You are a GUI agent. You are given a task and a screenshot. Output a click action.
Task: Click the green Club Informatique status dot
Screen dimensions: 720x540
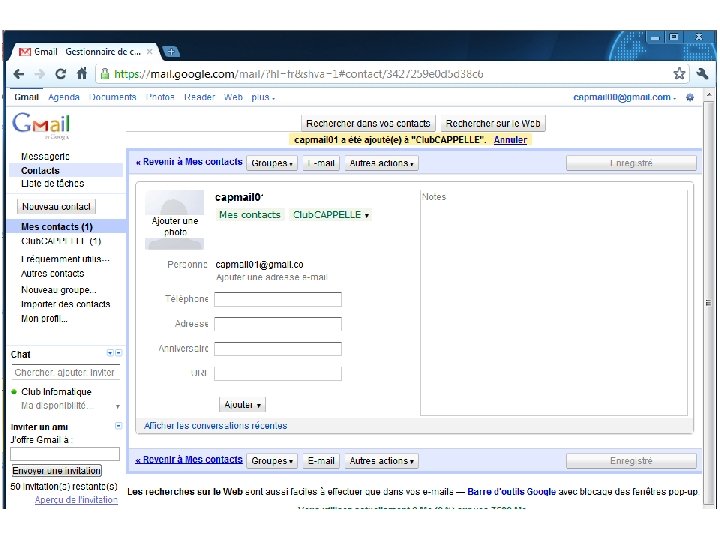point(14,392)
